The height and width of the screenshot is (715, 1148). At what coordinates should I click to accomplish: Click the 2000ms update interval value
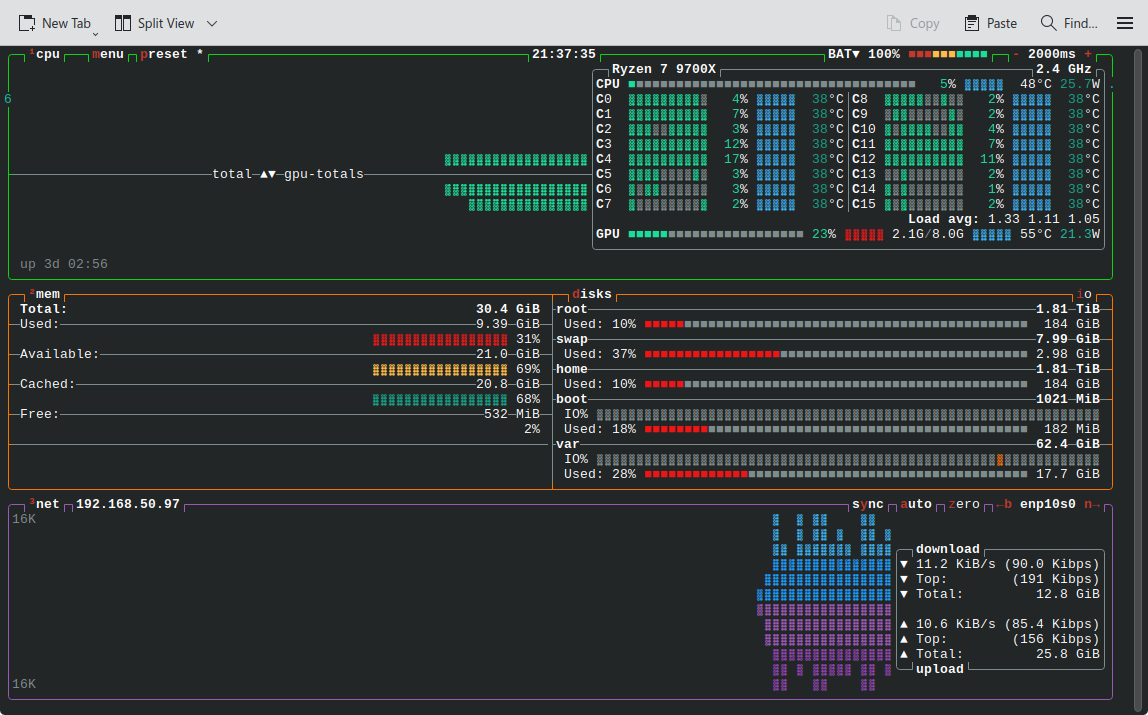[x=1051, y=54]
